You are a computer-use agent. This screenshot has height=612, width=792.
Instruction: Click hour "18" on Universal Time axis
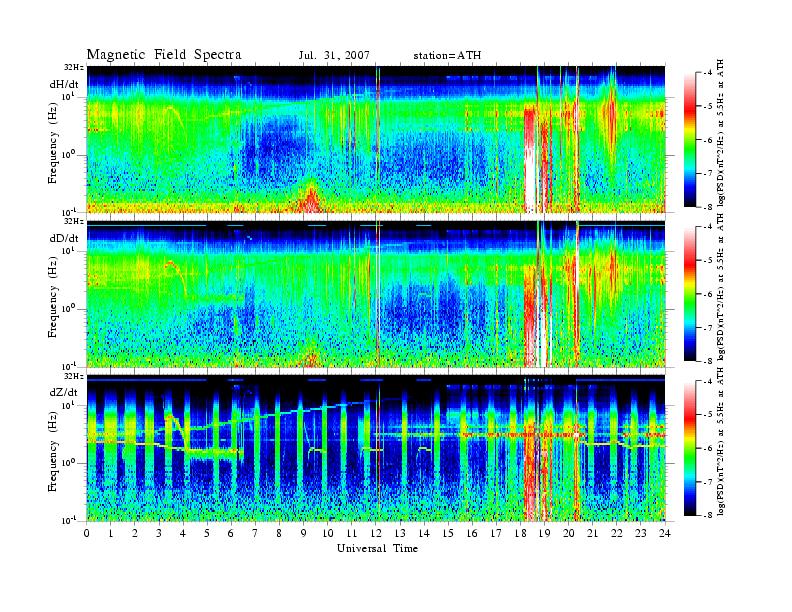tap(520, 533)
